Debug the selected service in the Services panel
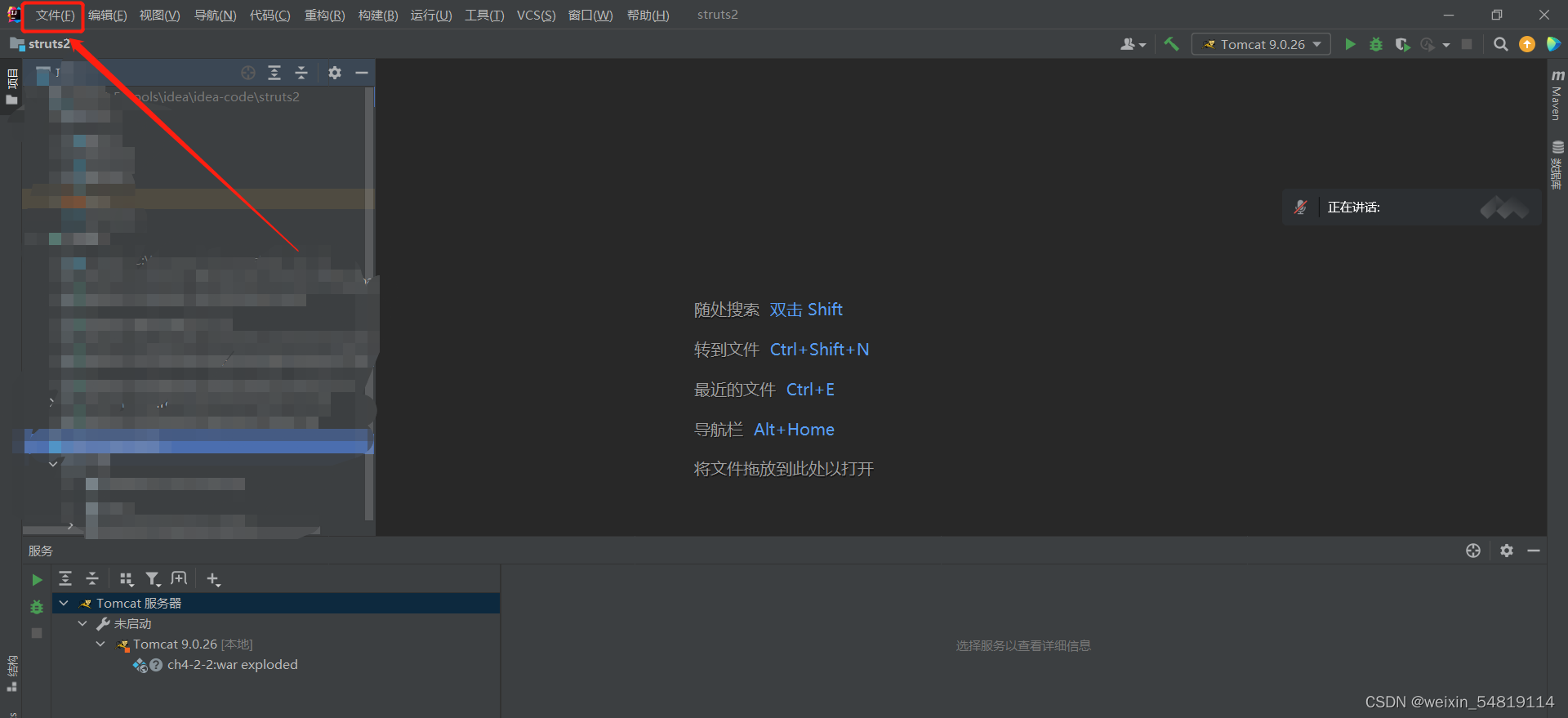This screenshot has width=1568, height=718. pyautogui.click(x=37, y=607)
